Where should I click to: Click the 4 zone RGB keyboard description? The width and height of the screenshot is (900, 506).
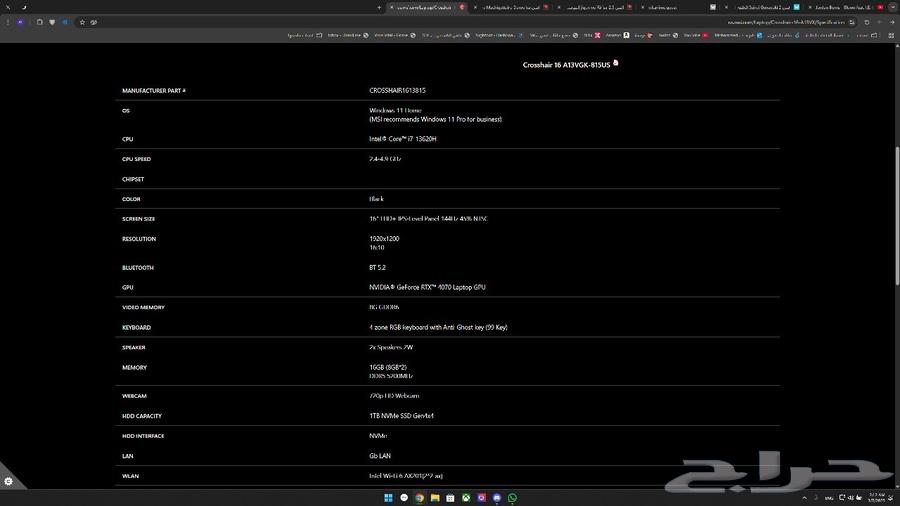(x=438, y=327)
